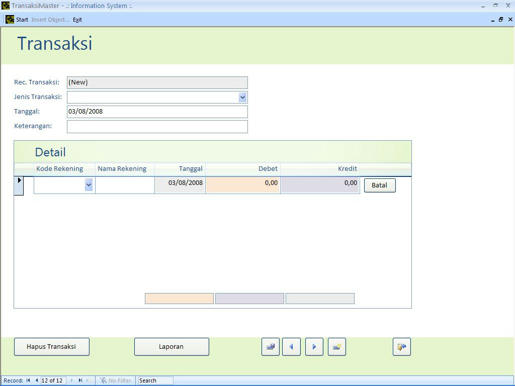Image resolution: width=515 pixels, height=386 pixels.
Task: Click the orange total Debet box
Action: [x=179, y=298]
